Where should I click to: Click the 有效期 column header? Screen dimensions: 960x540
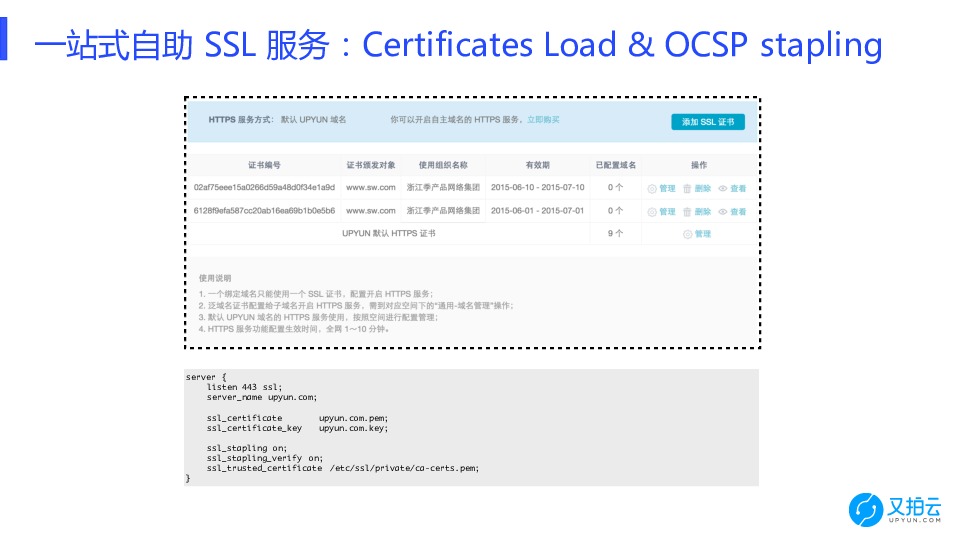538,165
